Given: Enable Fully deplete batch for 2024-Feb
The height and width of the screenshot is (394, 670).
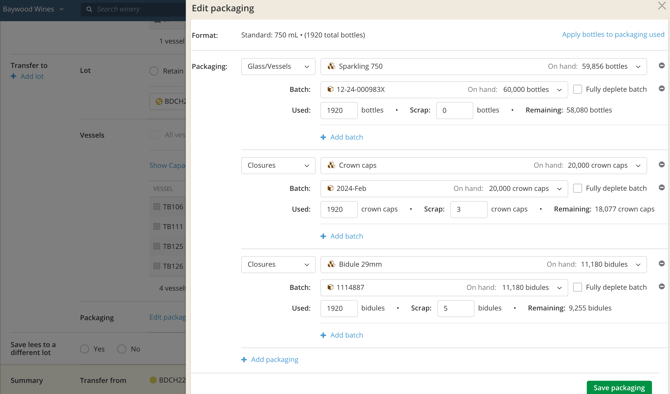Looking at the screenshot, I should [x=577, y=188].
